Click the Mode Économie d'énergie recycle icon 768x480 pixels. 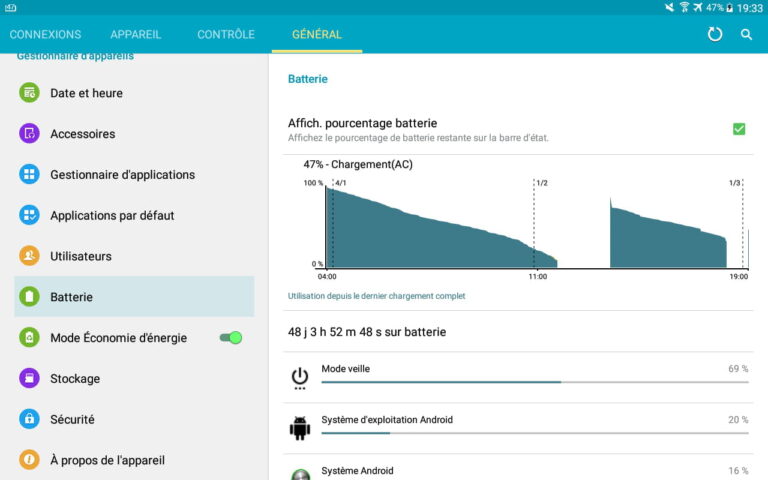tap(29, 337)
